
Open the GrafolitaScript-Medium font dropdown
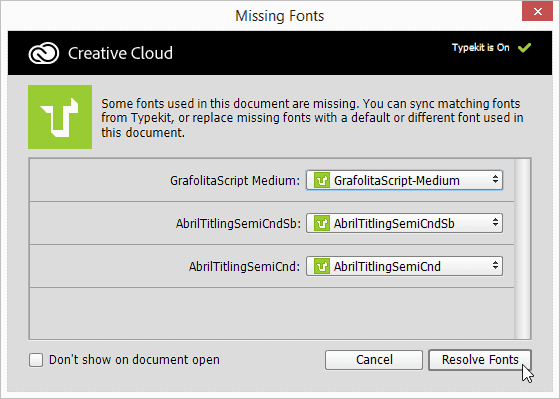click(x=404, y=180)
